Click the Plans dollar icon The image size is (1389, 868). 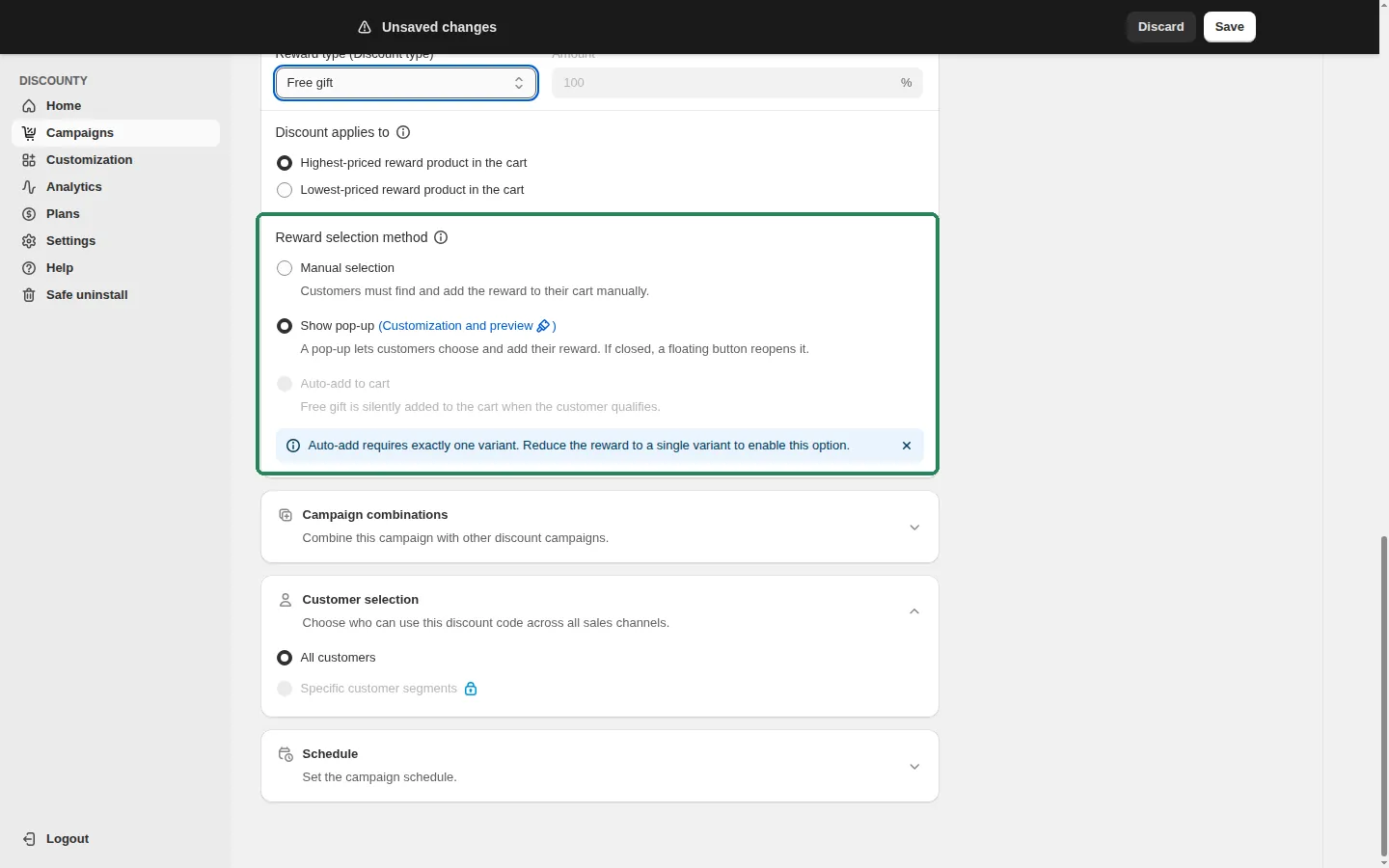pos(29,214)
